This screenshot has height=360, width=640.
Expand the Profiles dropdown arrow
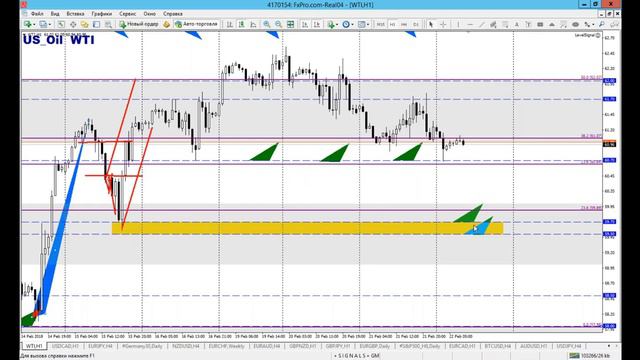click(50, 24)
